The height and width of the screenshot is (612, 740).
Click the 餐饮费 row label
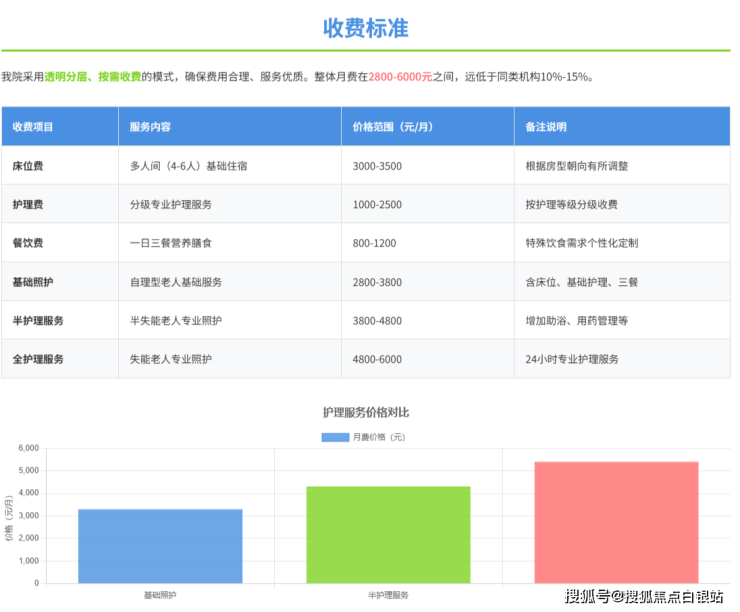coord(27,243)
